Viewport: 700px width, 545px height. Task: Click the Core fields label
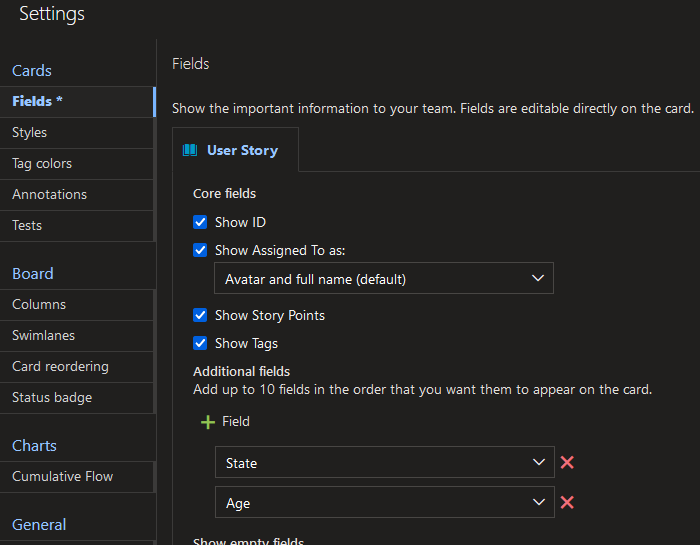(224, 193)
